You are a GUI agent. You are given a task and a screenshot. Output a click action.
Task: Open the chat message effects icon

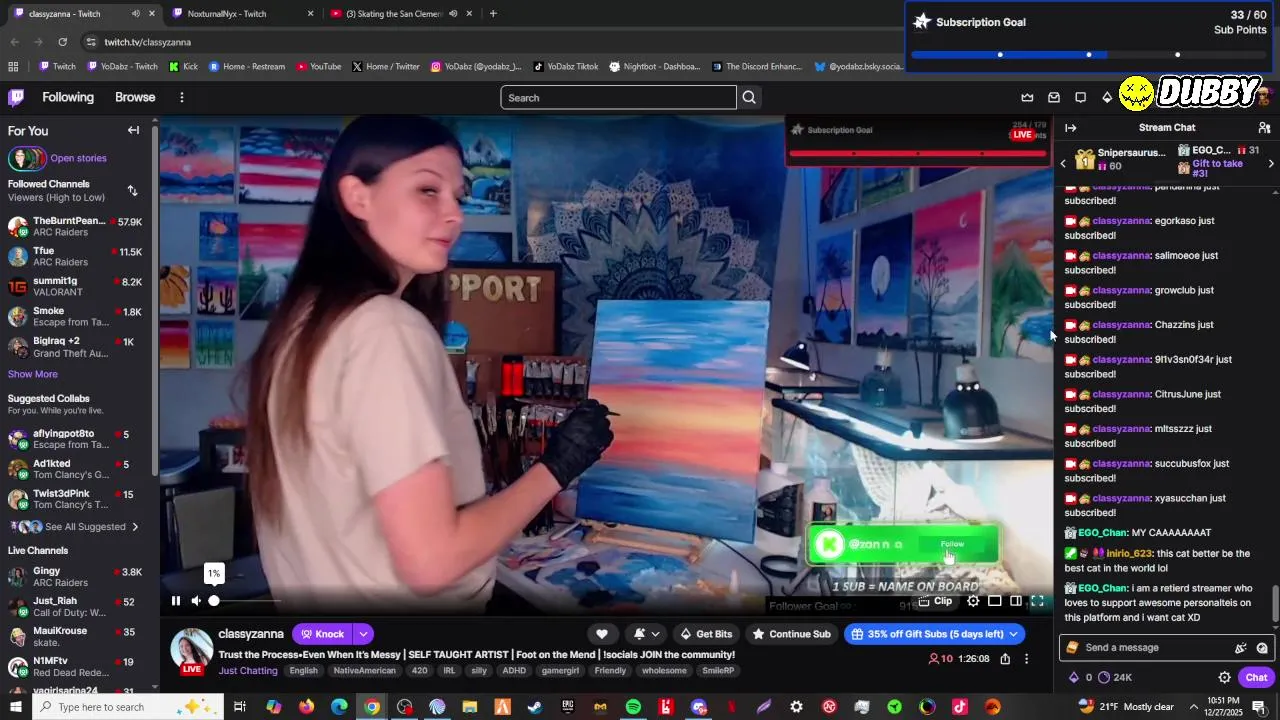point(1241,648)
